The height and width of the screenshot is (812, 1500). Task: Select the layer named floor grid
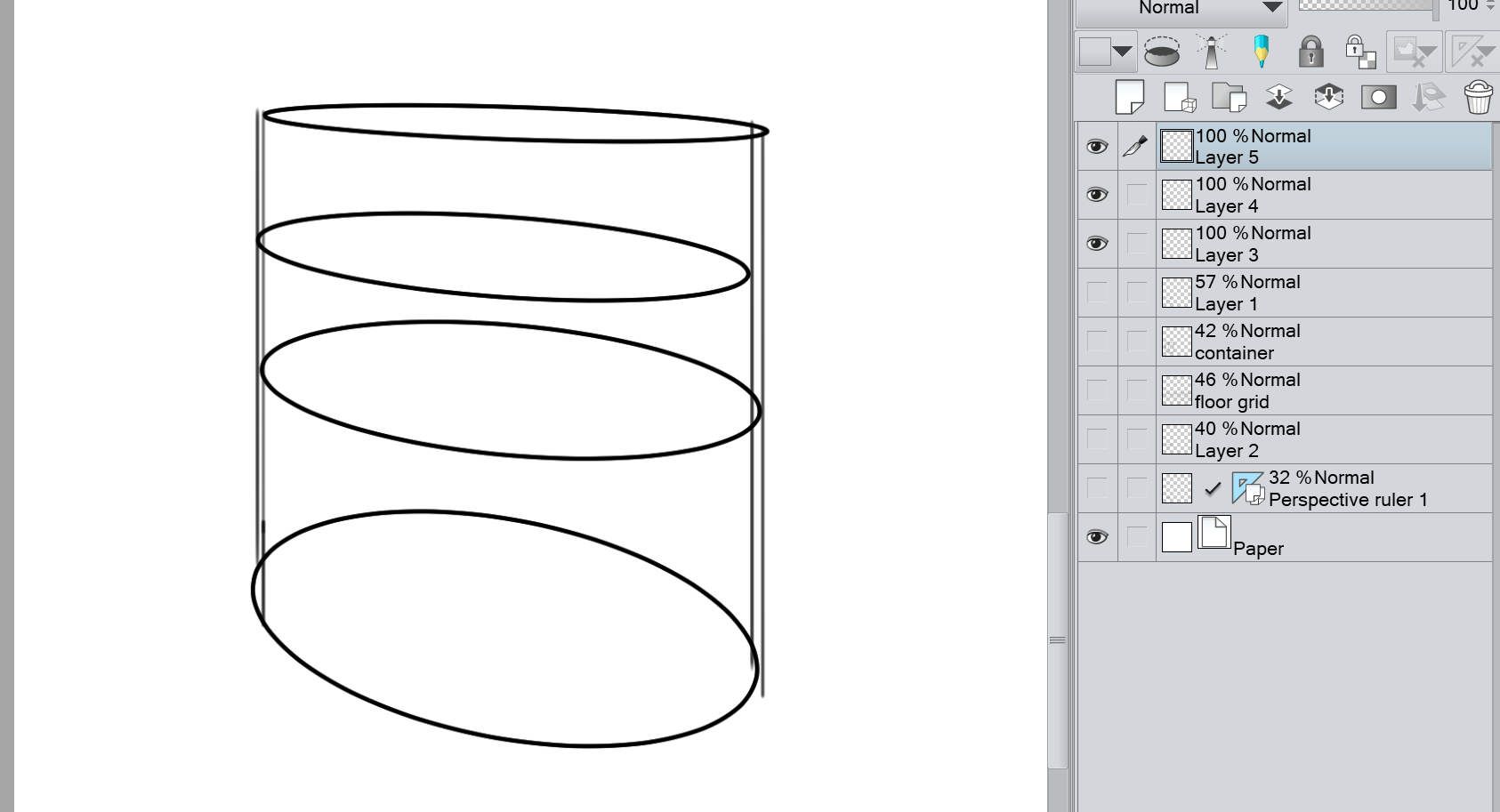tap(1232, 402)
